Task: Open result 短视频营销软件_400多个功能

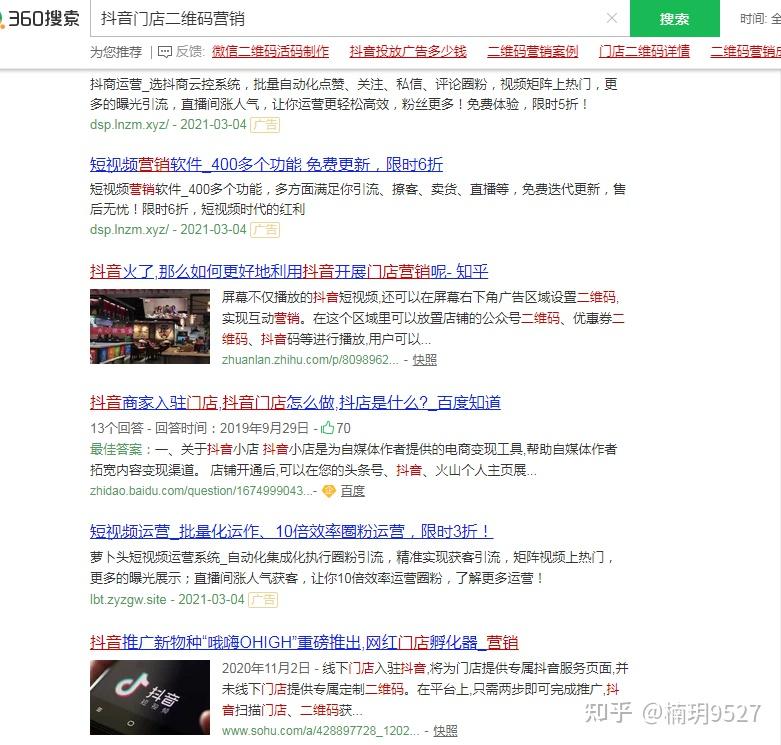Action: coord(266,164)
